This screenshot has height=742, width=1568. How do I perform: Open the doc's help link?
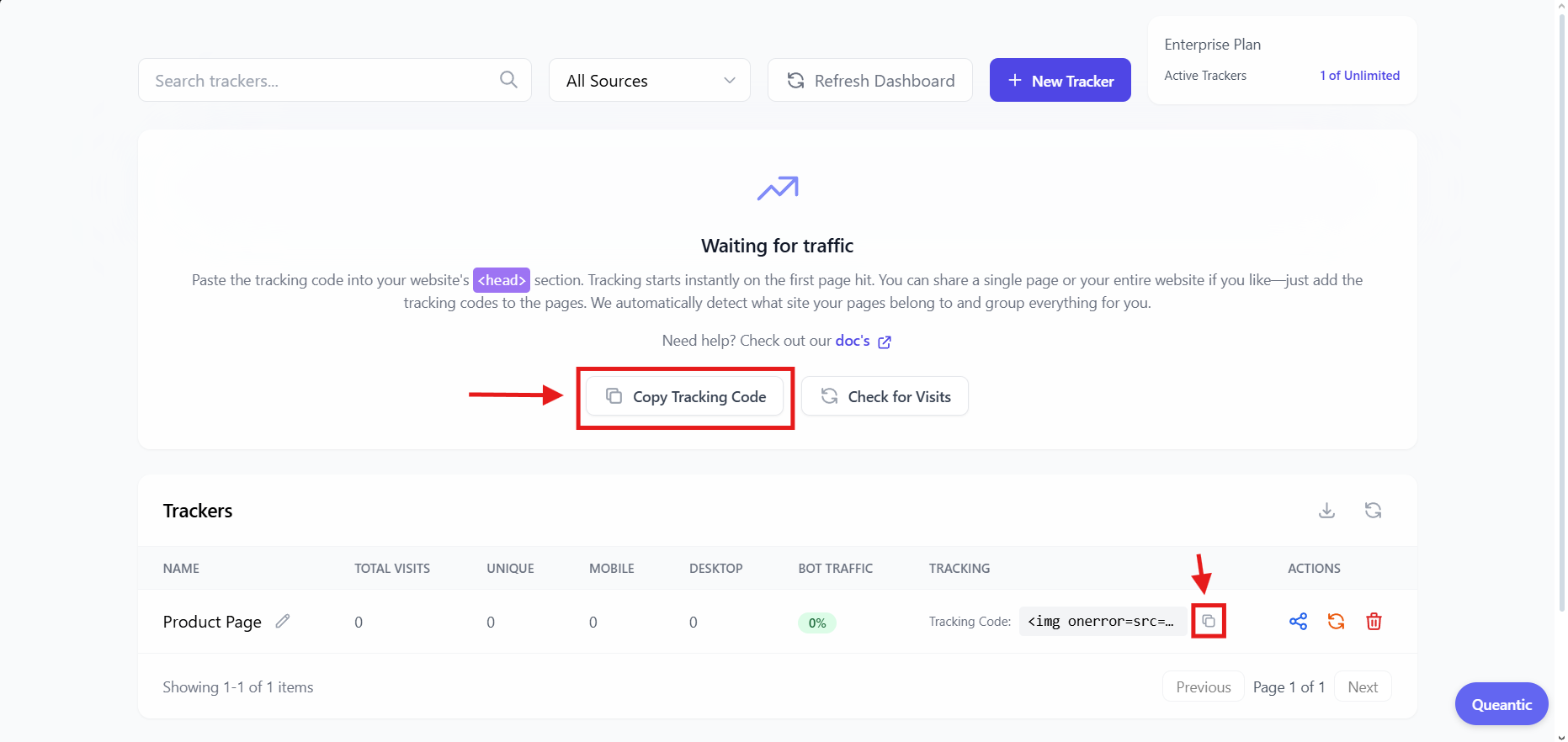click(x=852, y=341)
